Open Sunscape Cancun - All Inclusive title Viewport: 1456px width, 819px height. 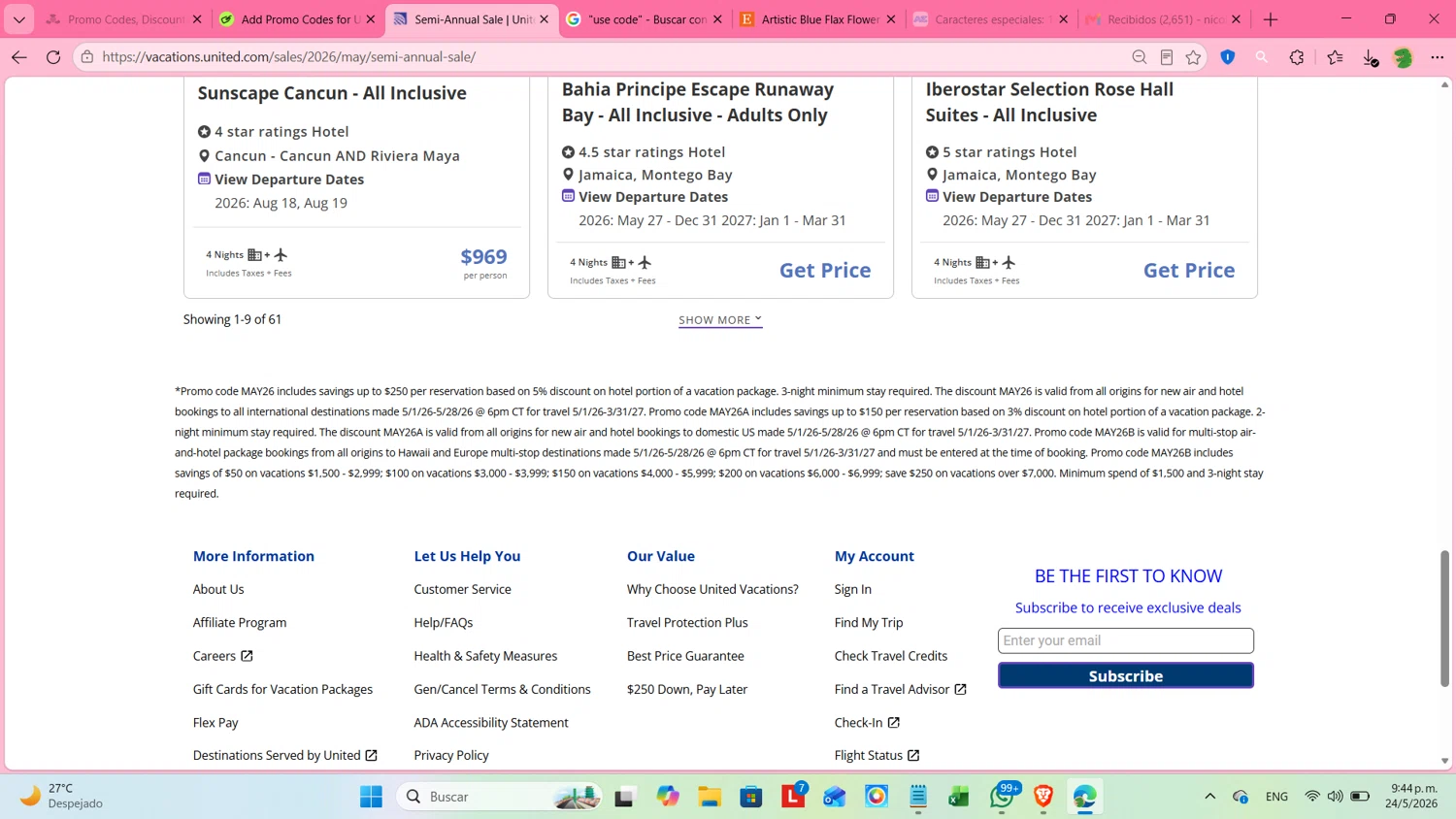pyautogui.click(x=332, y=93)
